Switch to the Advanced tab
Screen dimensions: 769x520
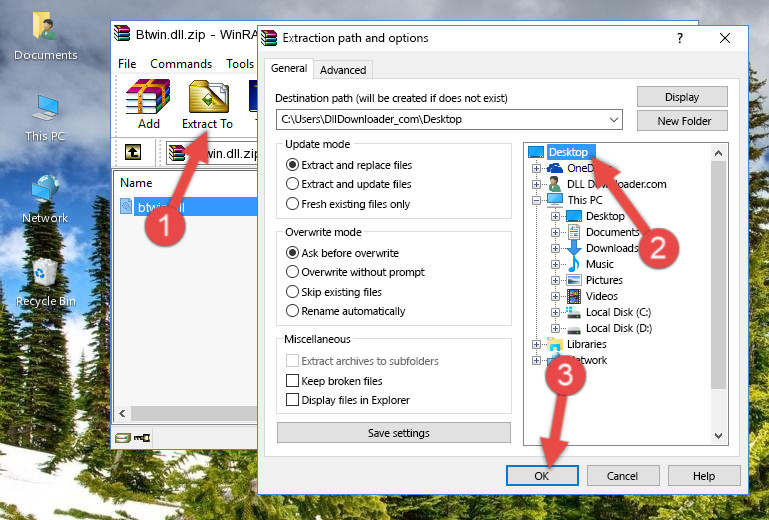[x=343, y=70]
